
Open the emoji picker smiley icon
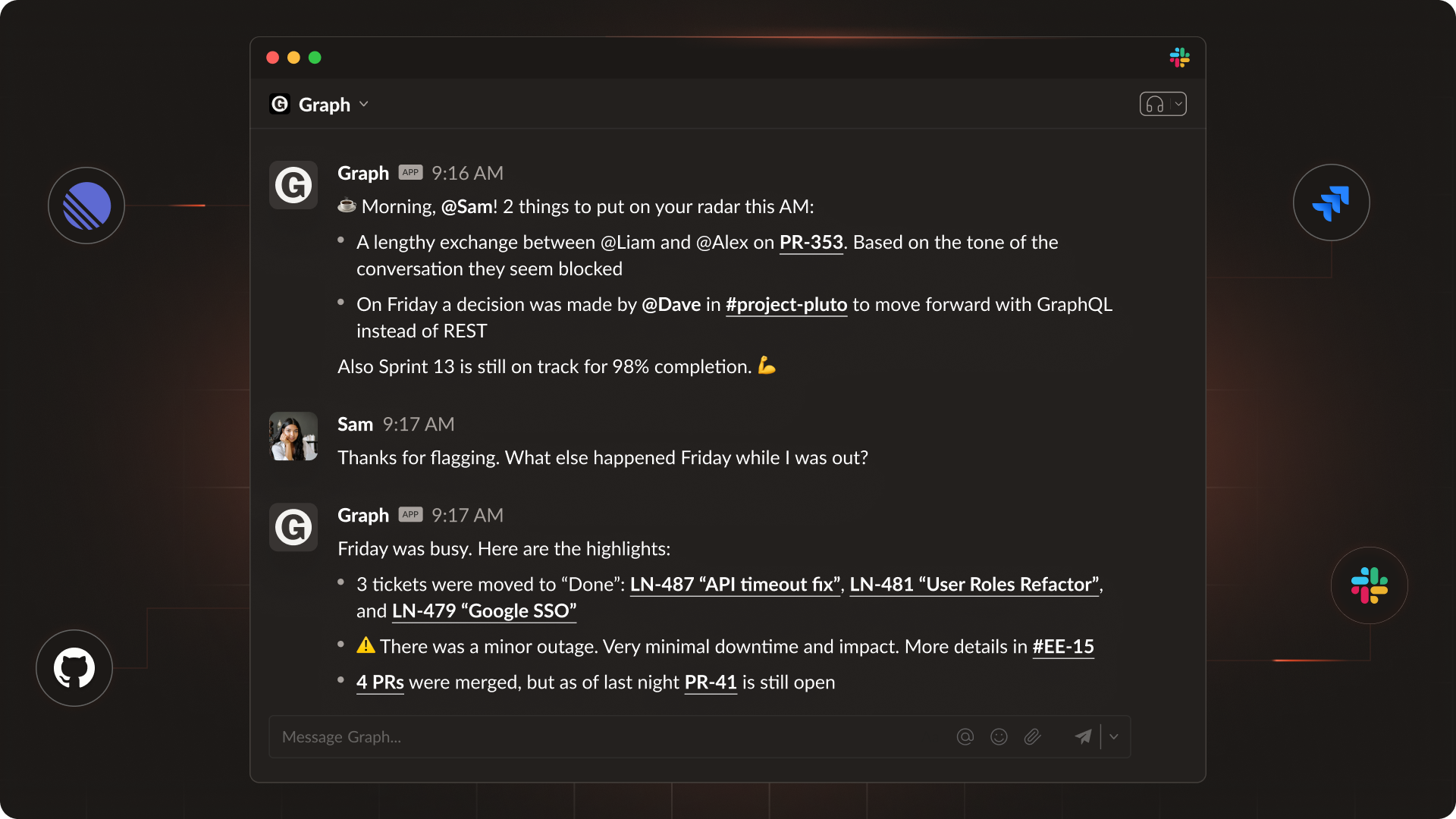pos(999,736)
